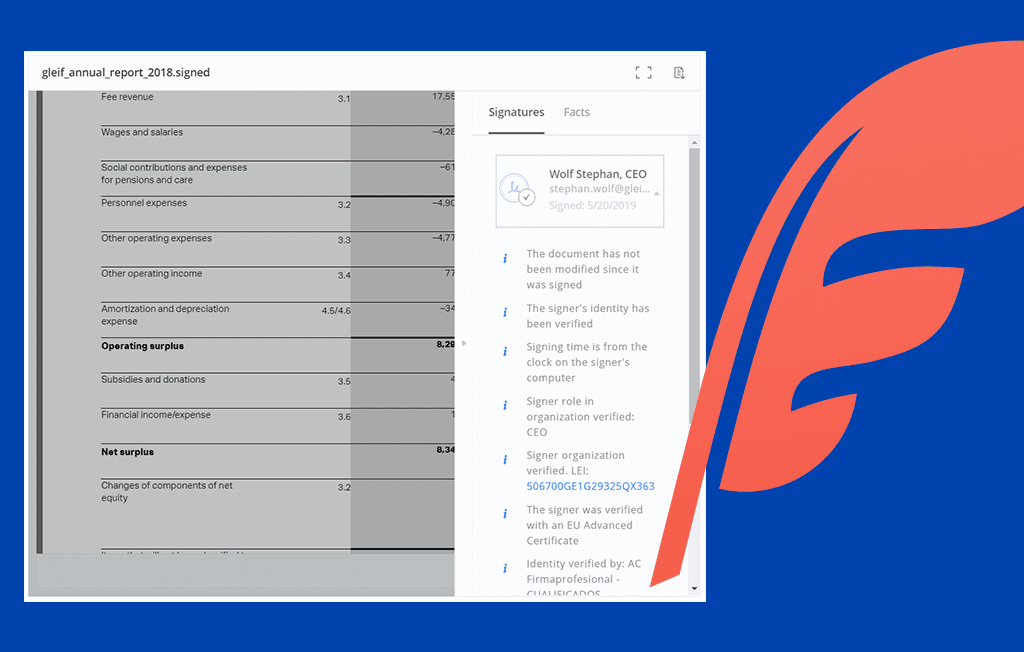Viewport: 1024px width, 652px height.
Task: Click the 'Personnel expenses' row label
Action: [x=144, y=203]
